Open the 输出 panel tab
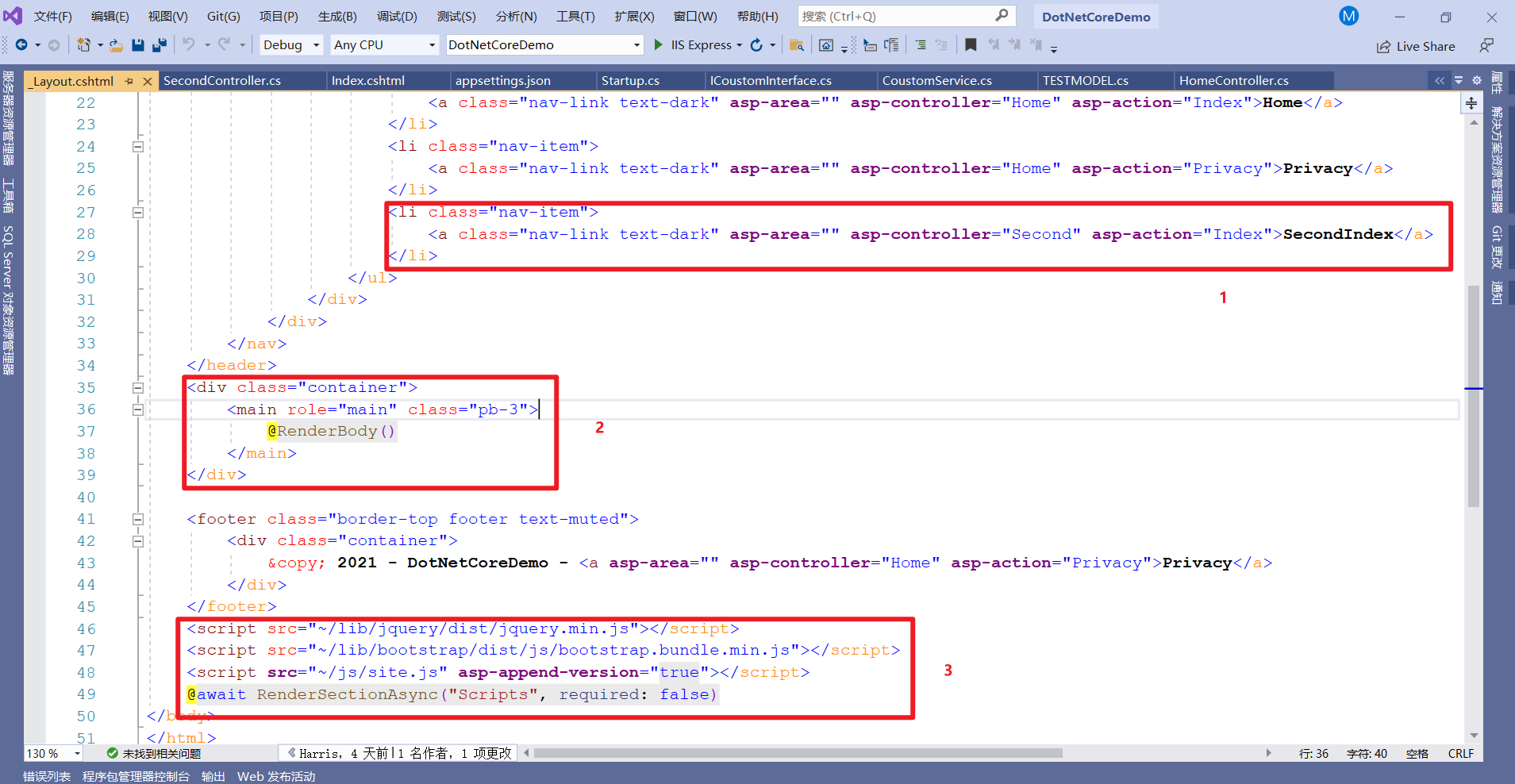1515x784 pixels. (213, 776)
